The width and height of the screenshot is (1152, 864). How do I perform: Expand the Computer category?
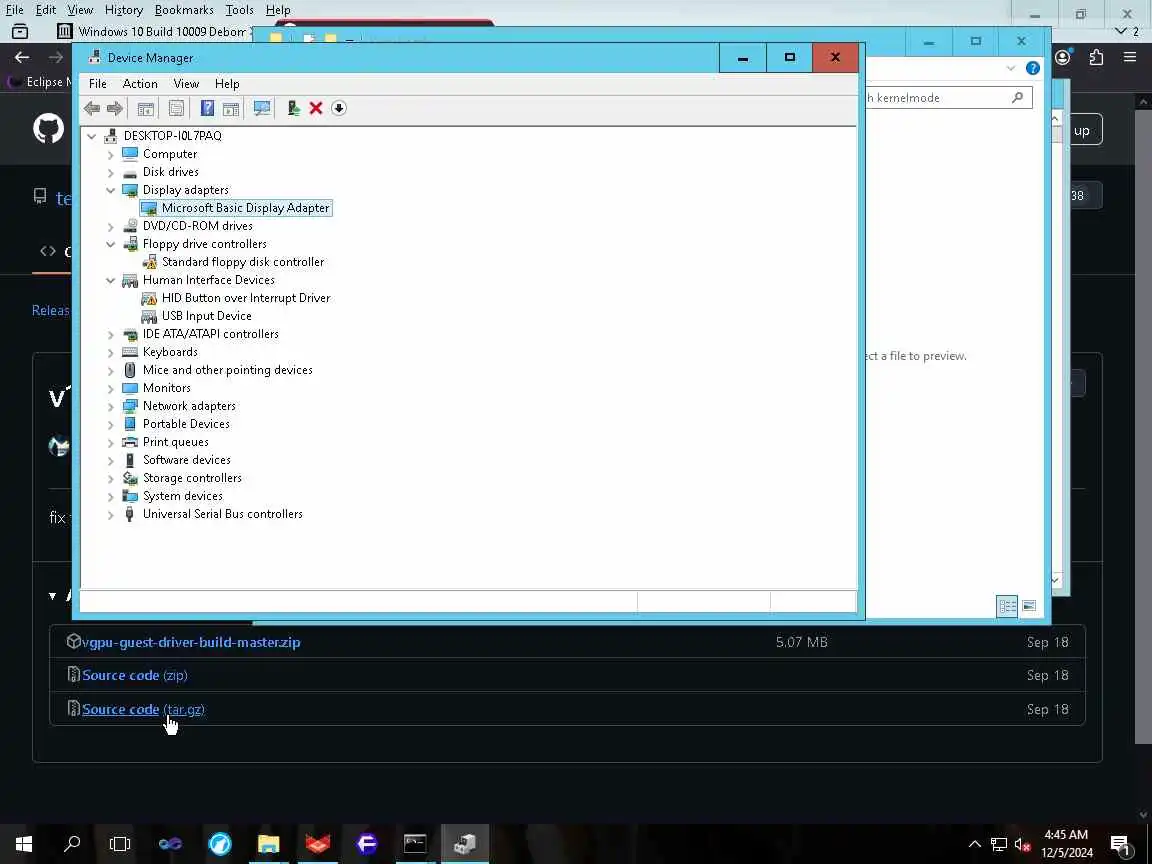[110, 154]
